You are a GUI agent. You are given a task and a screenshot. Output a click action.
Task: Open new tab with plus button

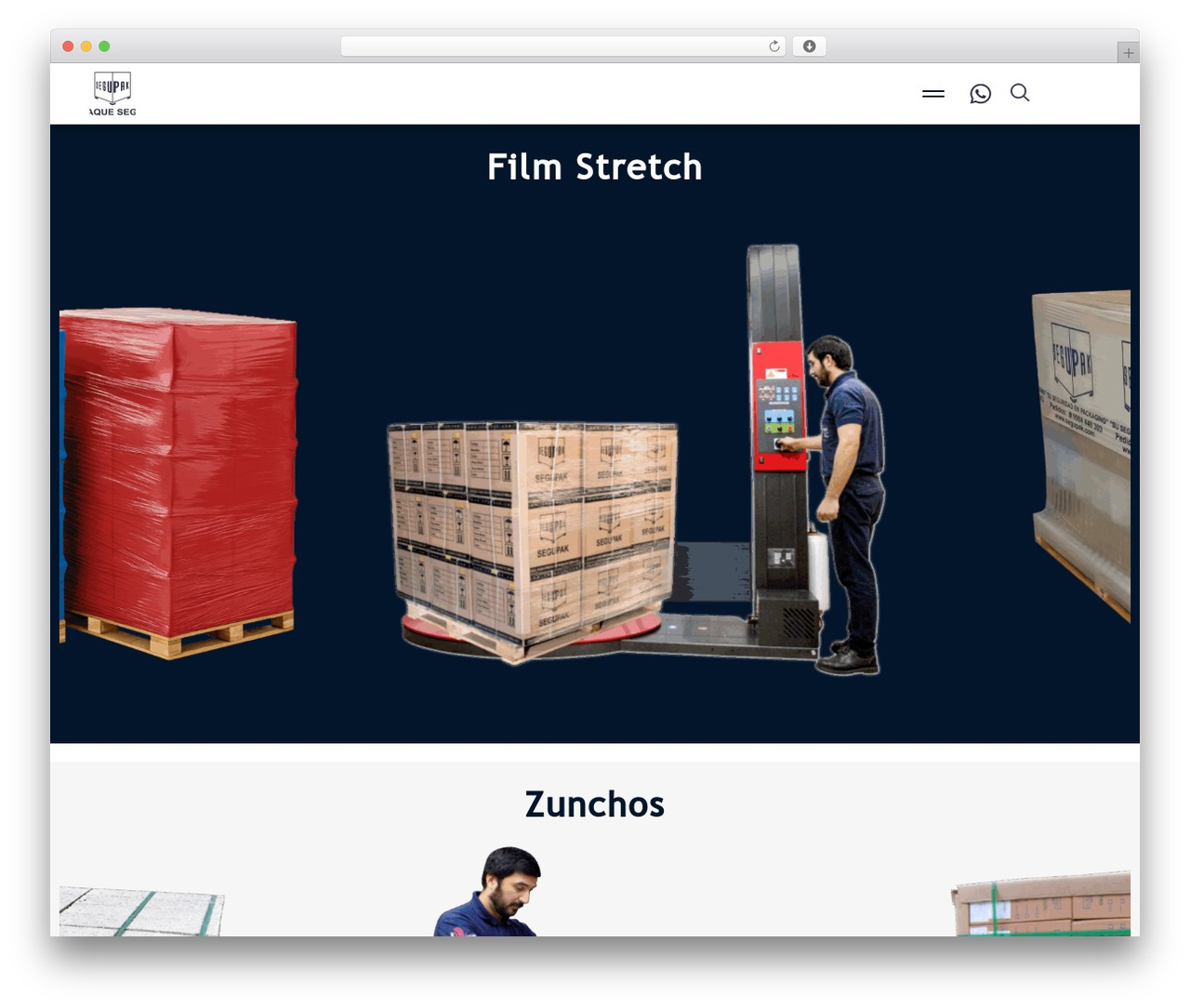click(1128, 53)
